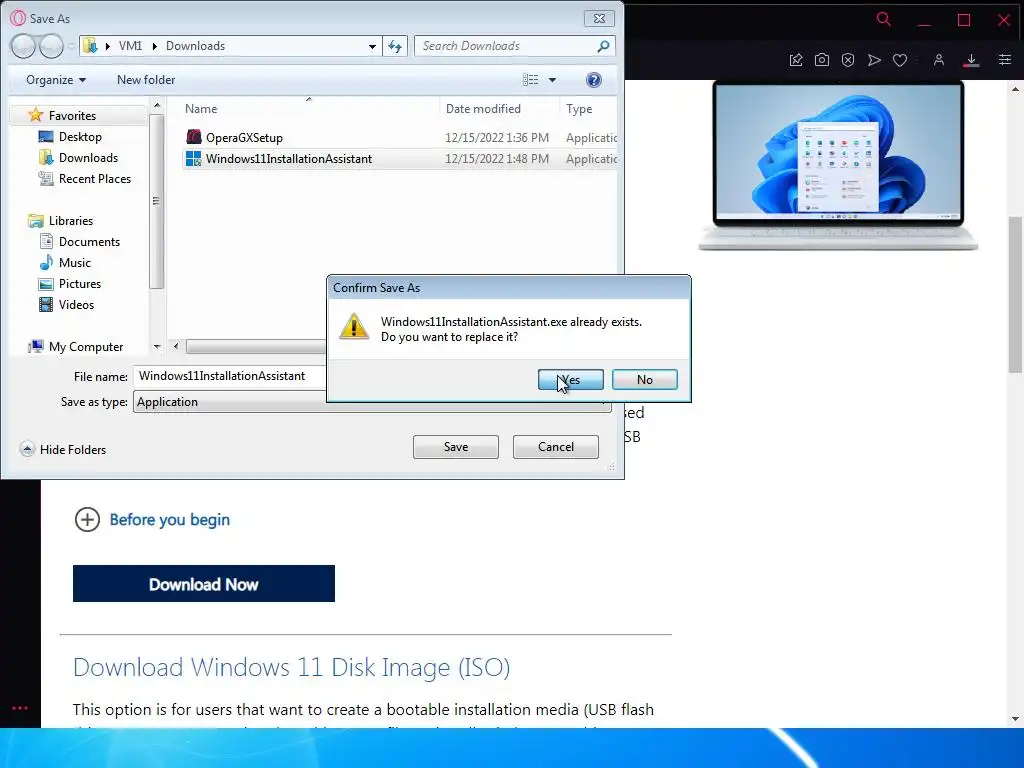This screenshot has width=1024, height=768.
Task: Open Music library in navigation pane
Action: [74, 263]
